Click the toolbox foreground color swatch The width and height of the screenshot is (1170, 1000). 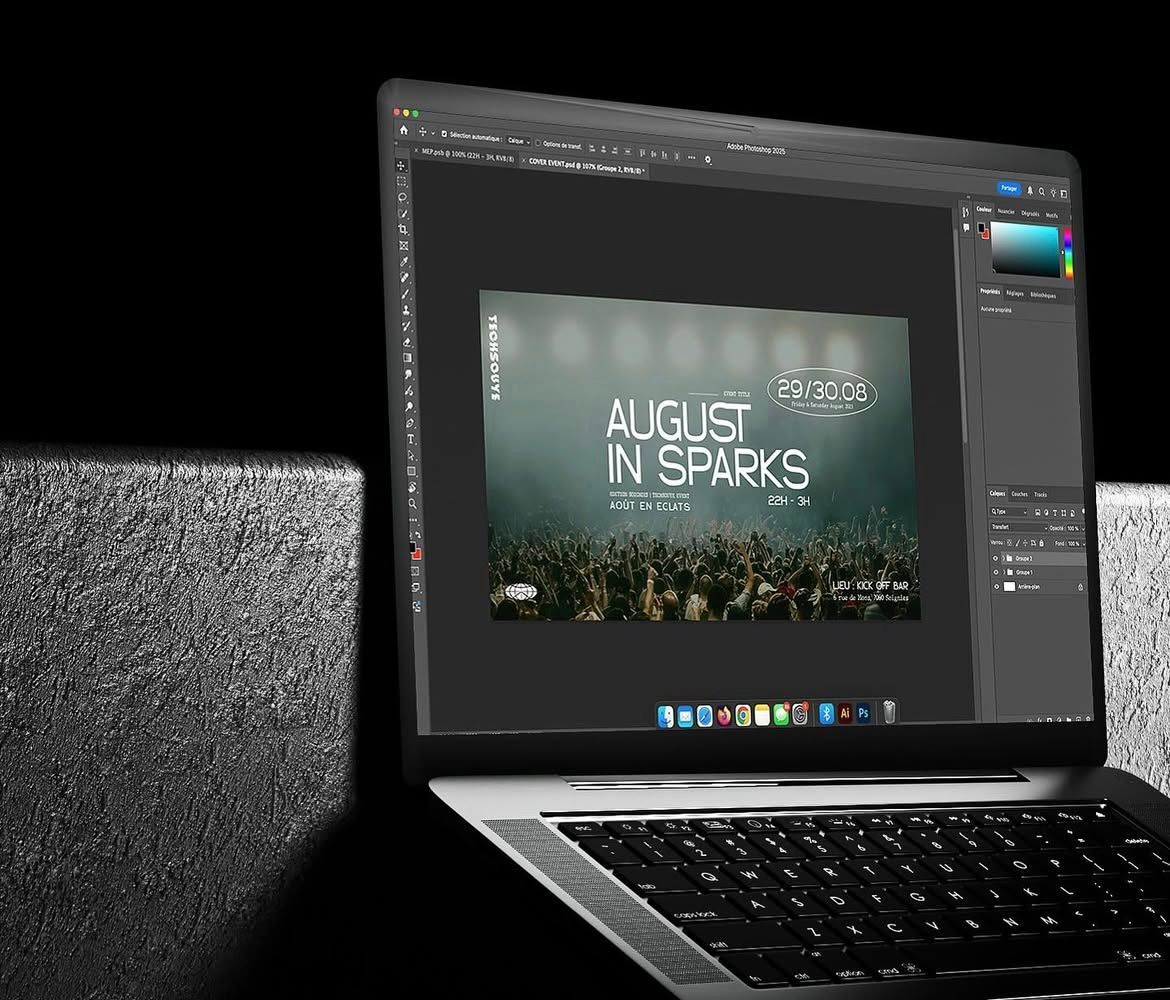pyautogui.click(x=413, y=547)
